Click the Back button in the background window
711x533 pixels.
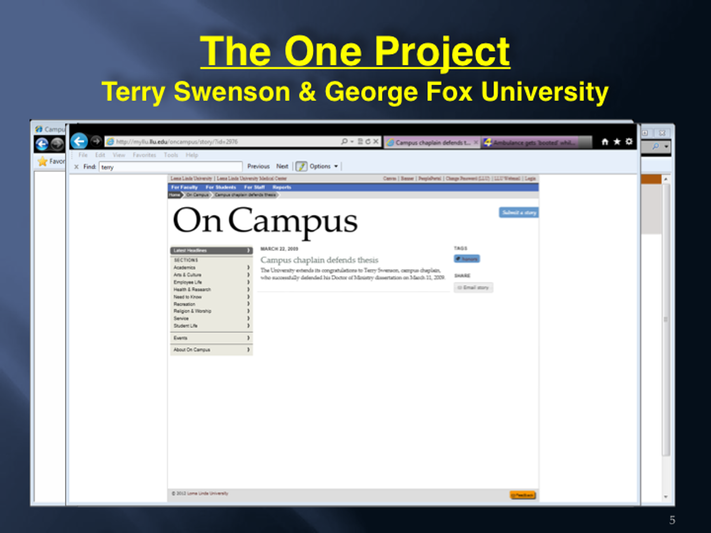[42, 144]
